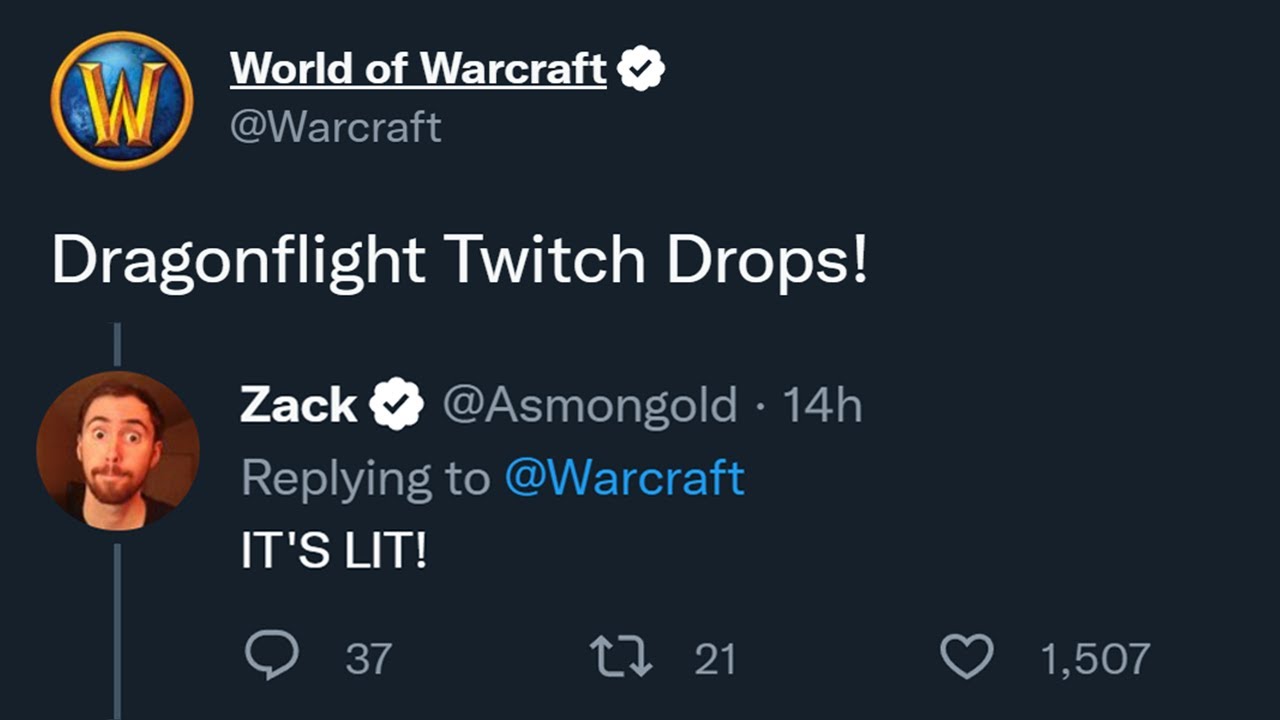1280x720 pixels.
Task: Follow the blue @Warcraft mention link
Action: click(x=624, y=478)
